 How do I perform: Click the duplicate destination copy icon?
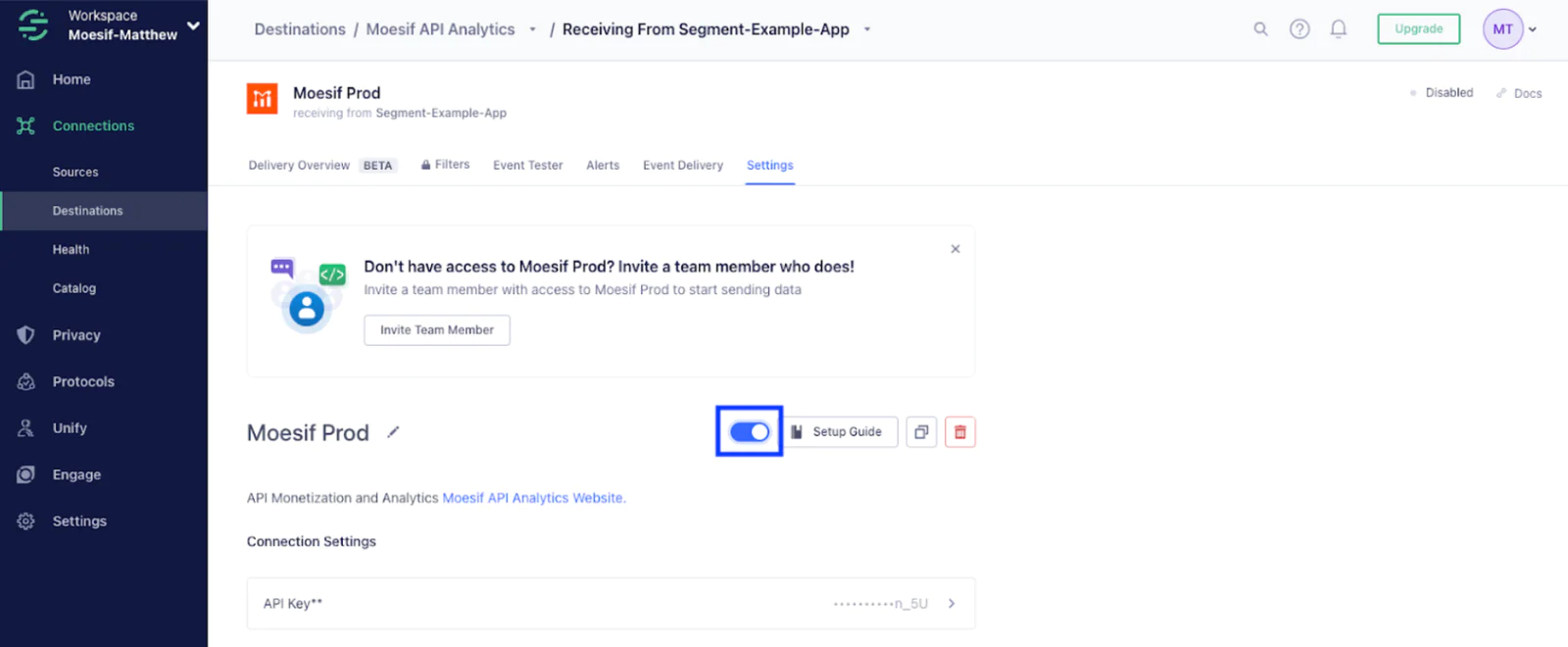(x=921, y=432)
